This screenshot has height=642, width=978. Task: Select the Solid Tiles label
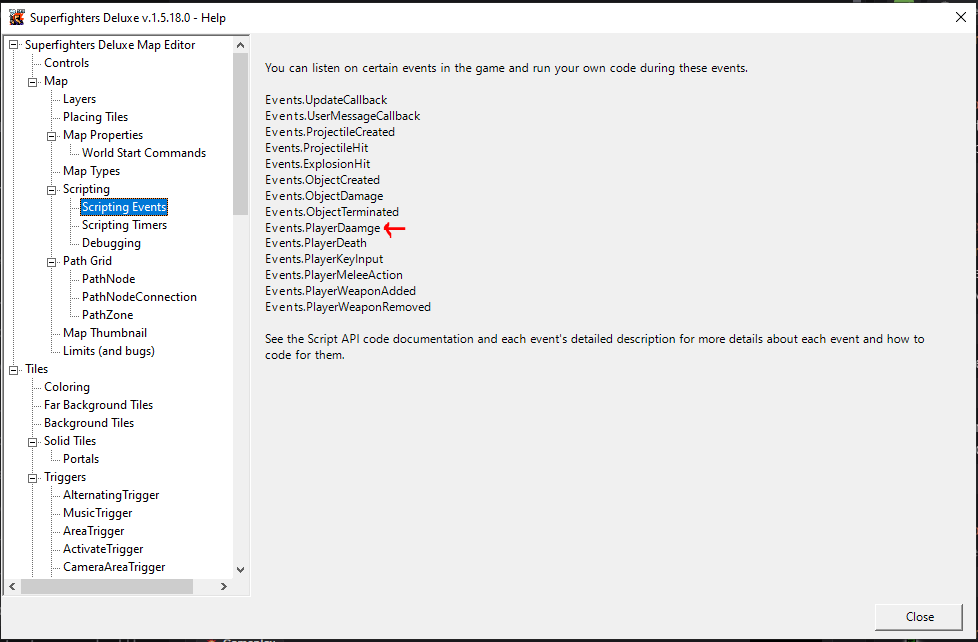(70, 441)
